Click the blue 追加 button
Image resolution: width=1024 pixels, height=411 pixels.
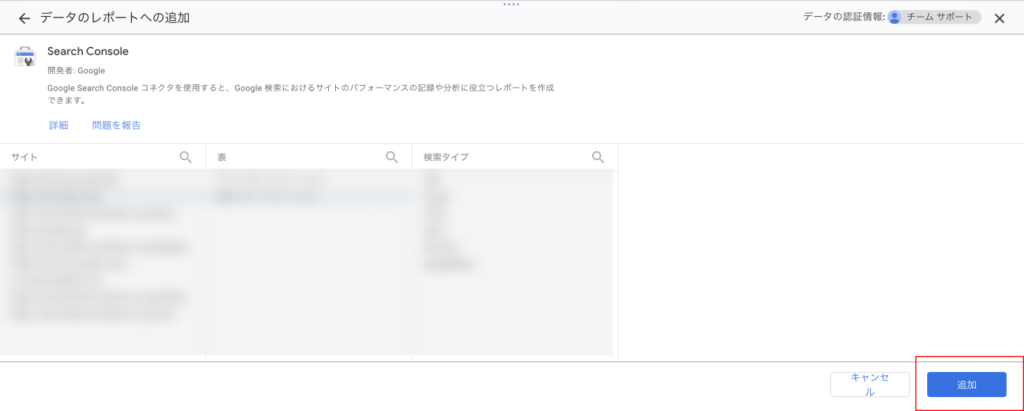pos(967,385)
